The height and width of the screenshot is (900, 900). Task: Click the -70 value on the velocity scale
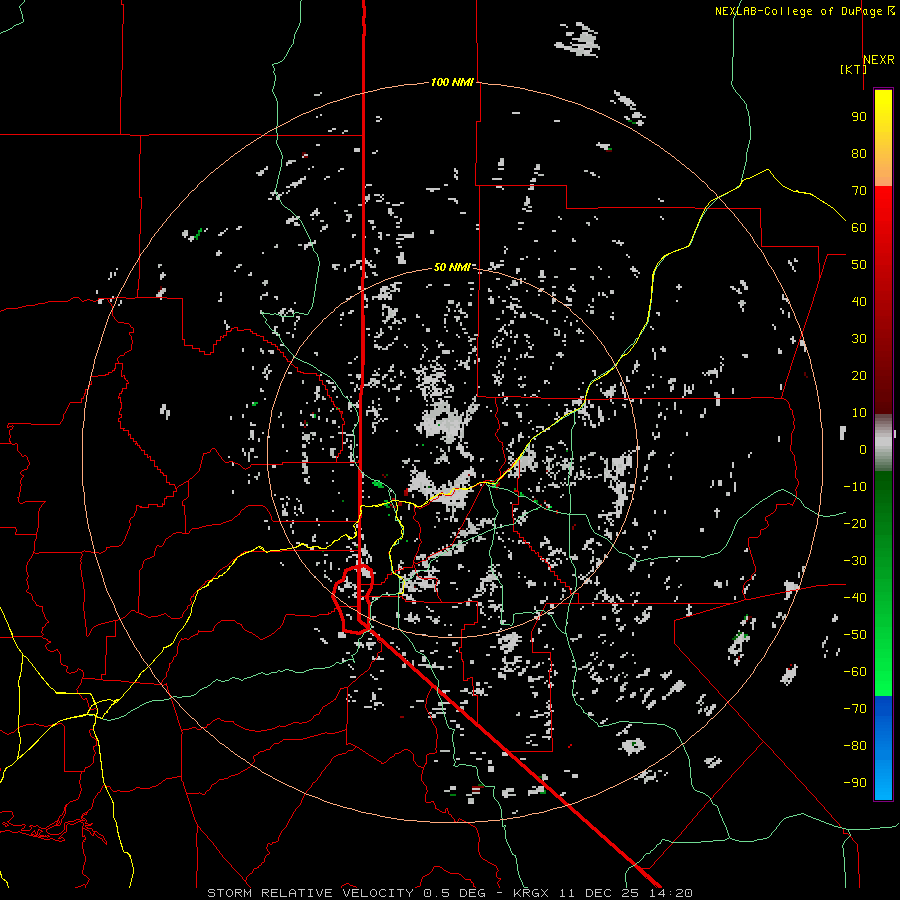[x=855, y=709]
